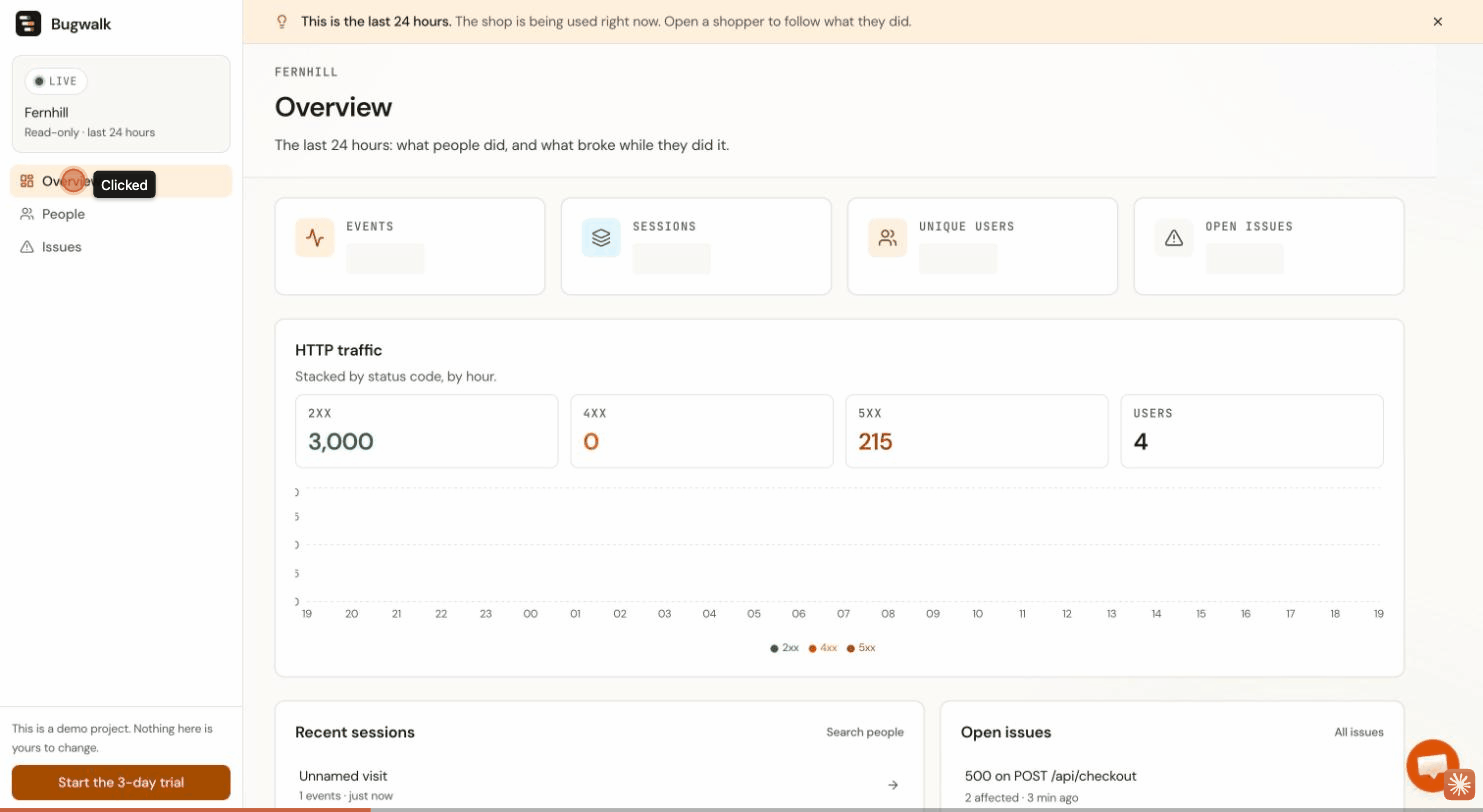The image size is (1483, 812).
Task: Toggle the 2xx legend series
Action: pyautogui.click(x=784, y=648)
